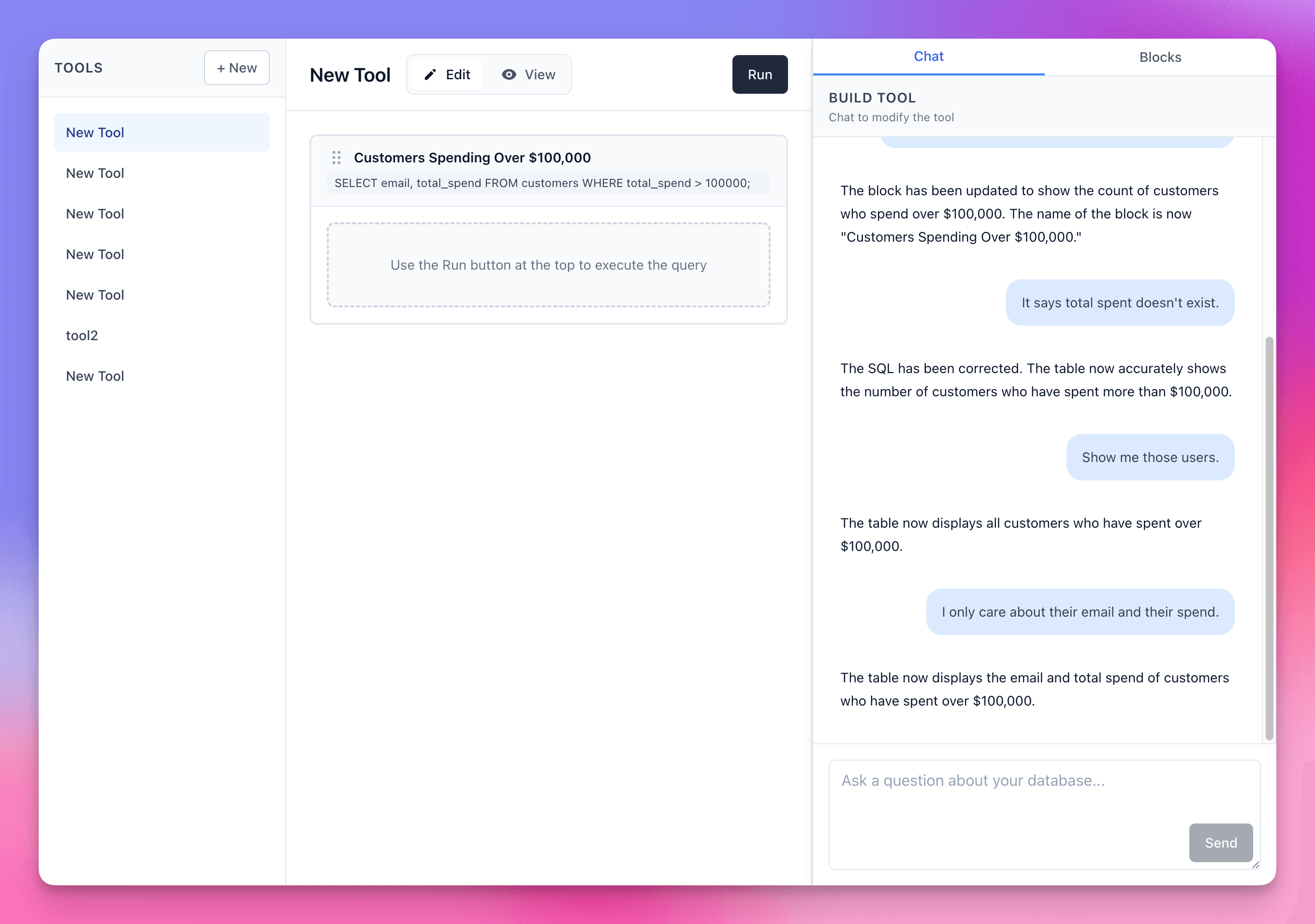Viewport: 1315px width, 924px height.
Task: Toggle the editor into View mode
Action: pyautogui.click(x=528, y=74)
